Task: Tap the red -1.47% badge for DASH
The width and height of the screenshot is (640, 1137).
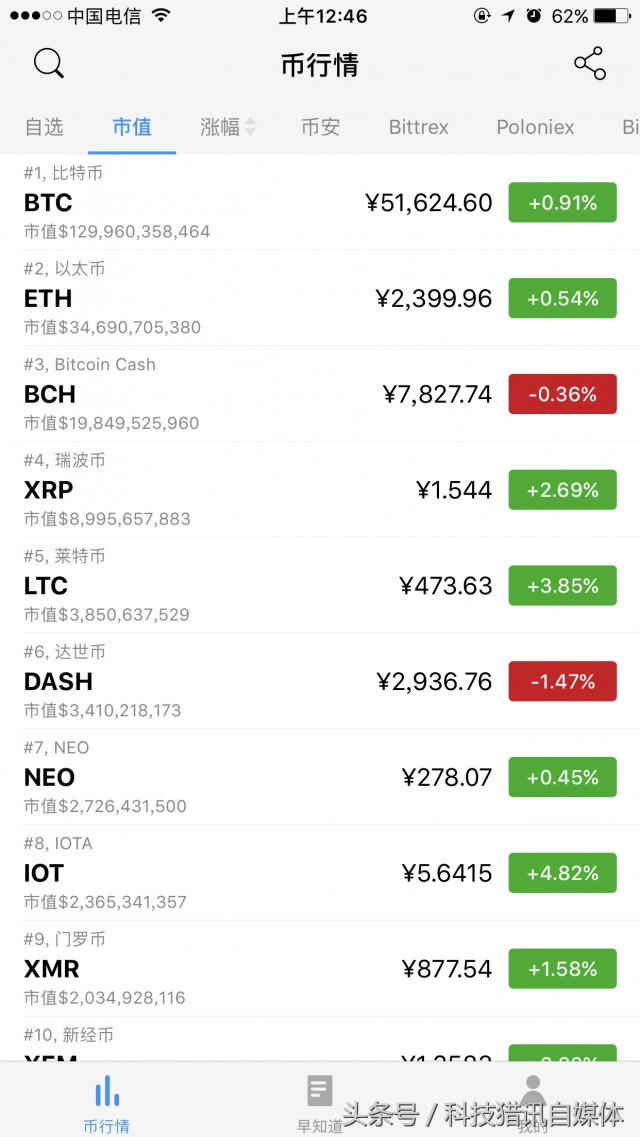Action: 563,681
